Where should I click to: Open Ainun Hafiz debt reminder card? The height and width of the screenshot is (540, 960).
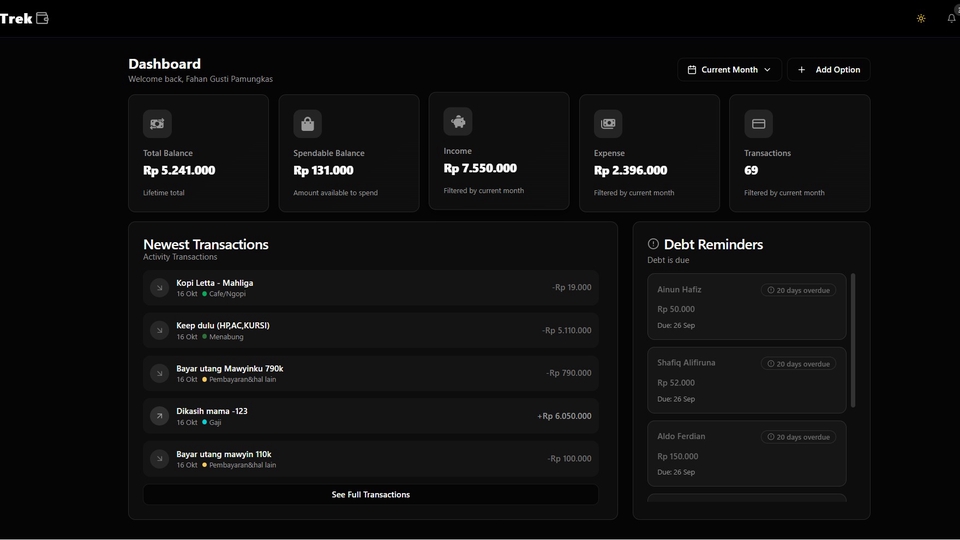point(746,307)
